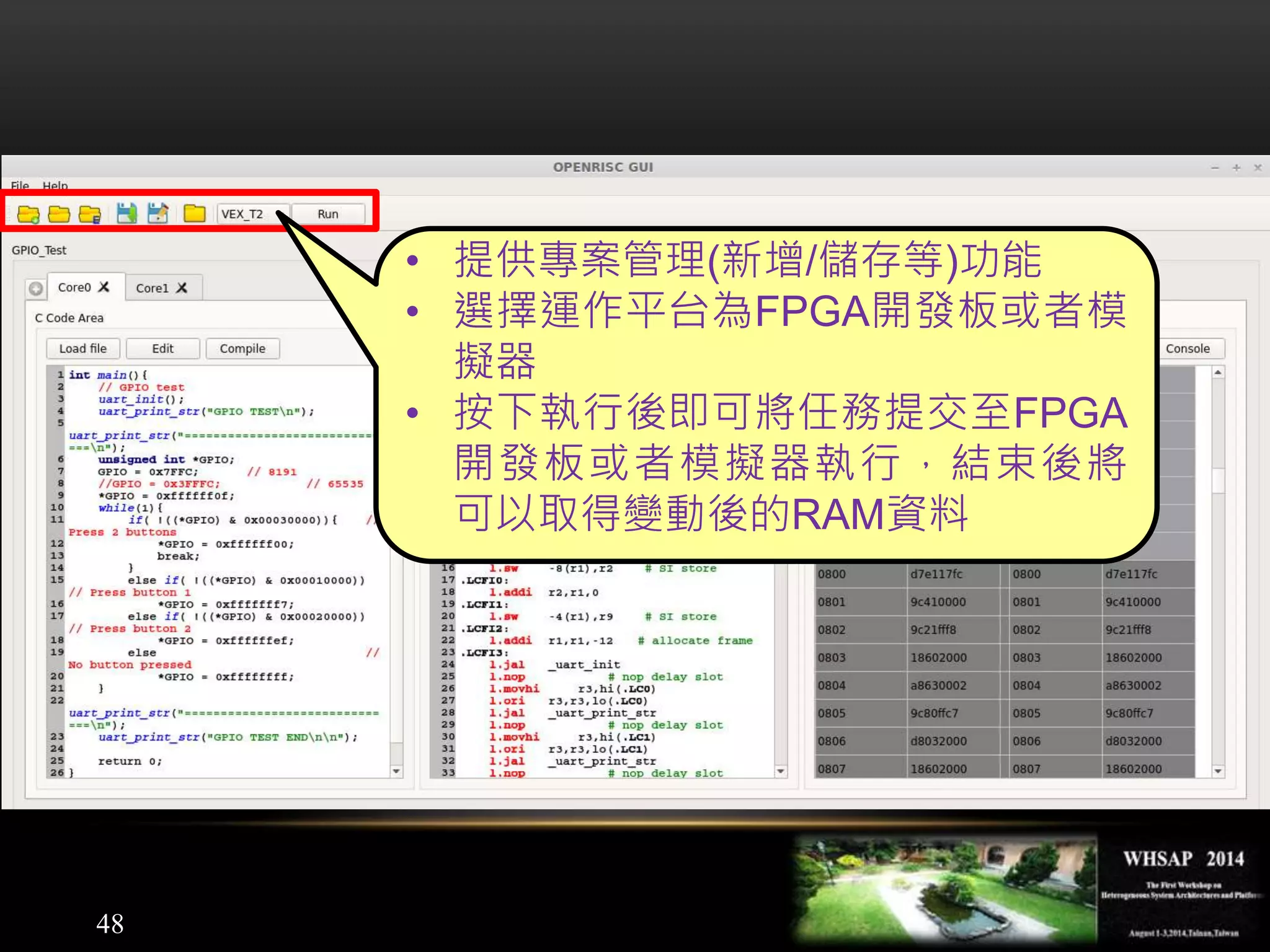Open the Help menu
Image resolution: width=1270 pixels, height=952 pixels.
(x=55, y=185)
